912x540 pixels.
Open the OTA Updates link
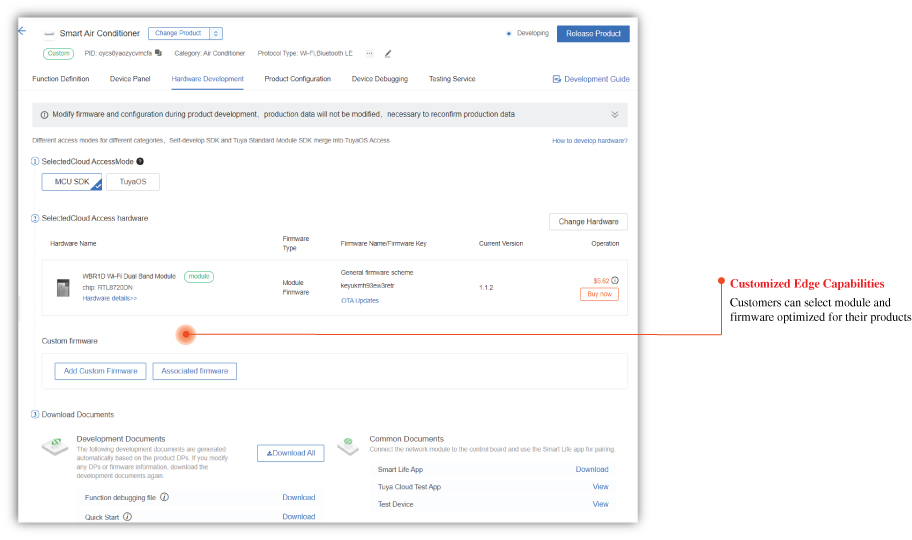click(360, 300)
